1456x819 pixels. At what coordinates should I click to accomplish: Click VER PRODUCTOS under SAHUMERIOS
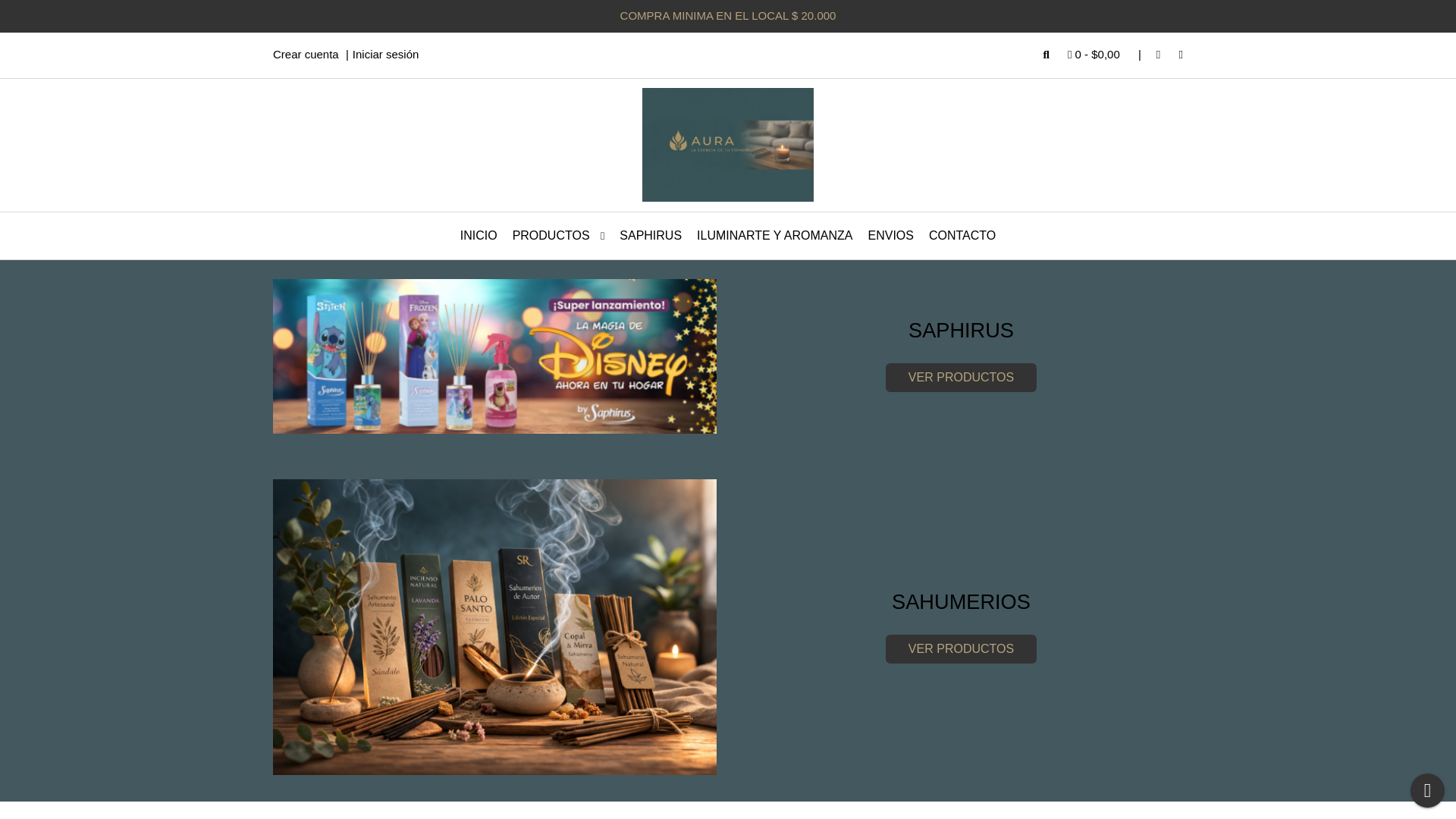(961, 649)
